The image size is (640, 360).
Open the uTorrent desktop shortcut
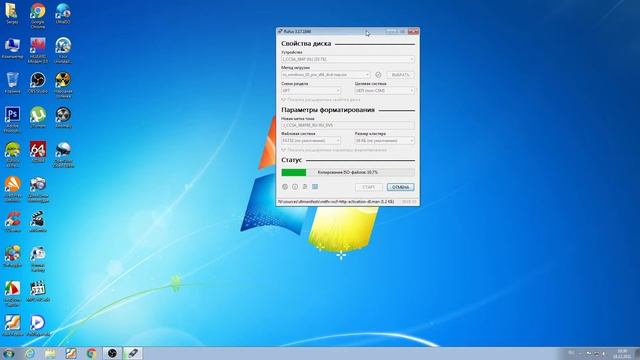pyautogui.click(x=38, y=118)
